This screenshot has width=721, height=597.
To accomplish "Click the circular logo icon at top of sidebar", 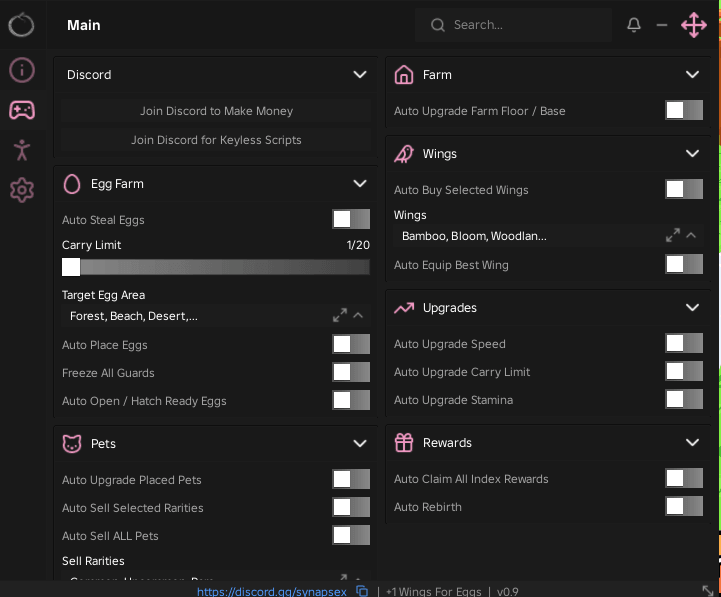I will pyautogui.click(x=21, y=24).
